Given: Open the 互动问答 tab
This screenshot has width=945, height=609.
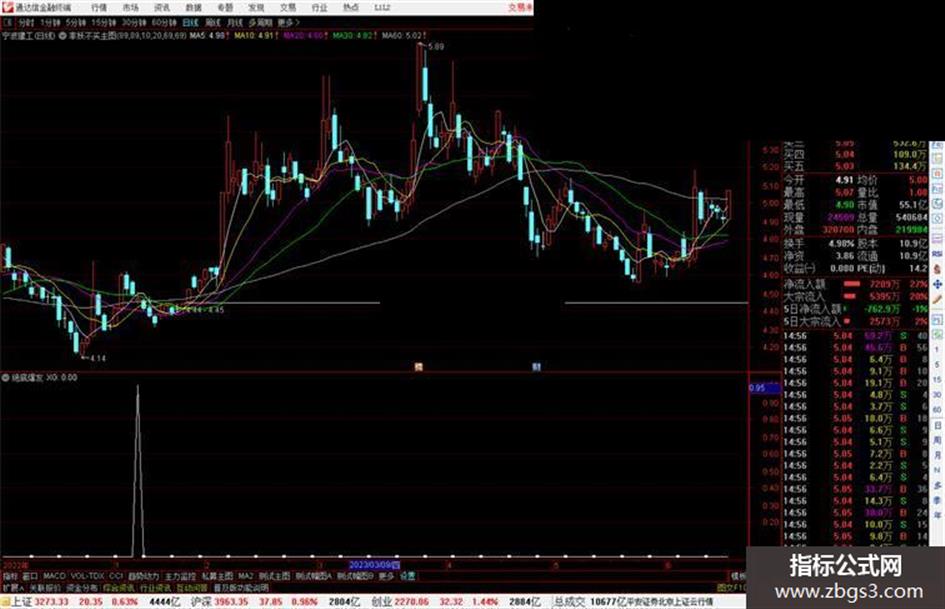Looking at the screenshot, I should 192,587.
